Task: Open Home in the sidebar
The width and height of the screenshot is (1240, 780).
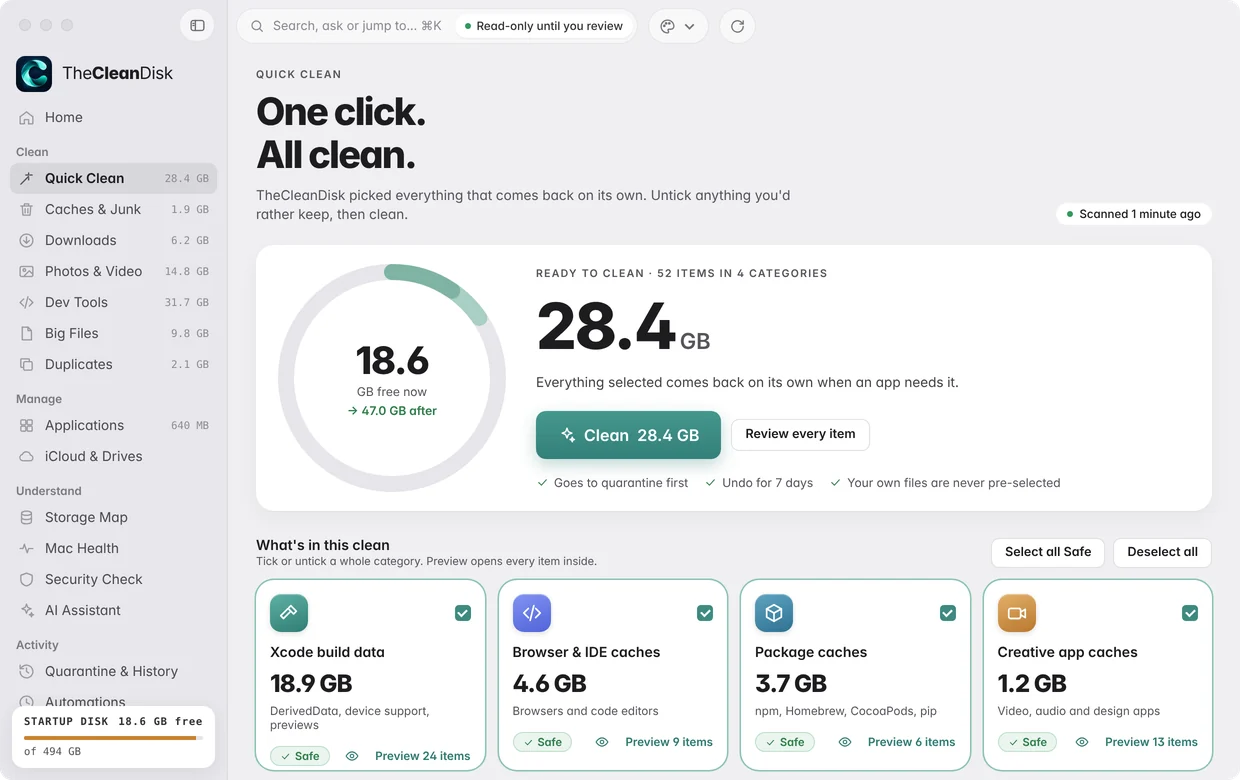Action: click(x=113, y=117)
